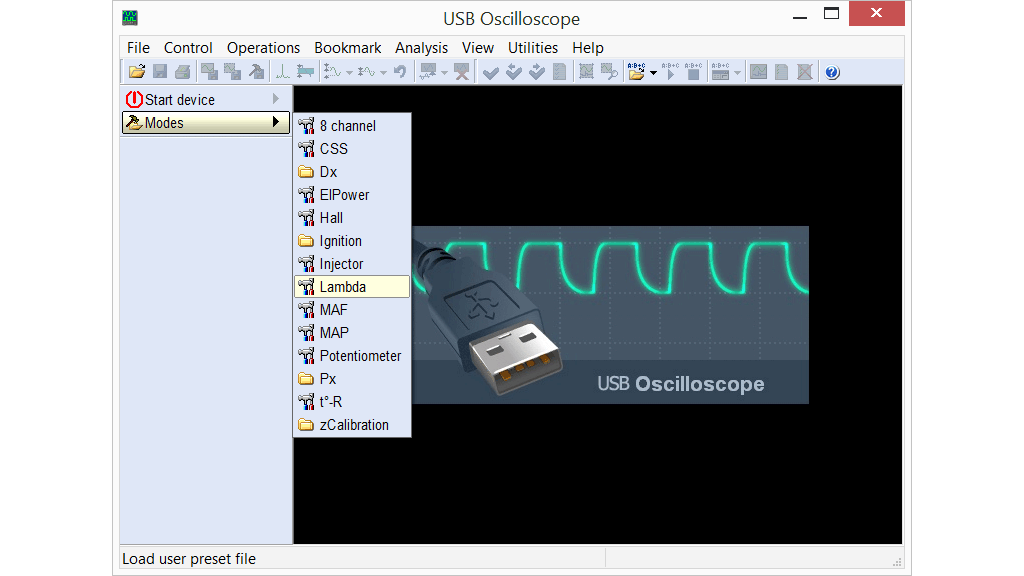This screenshot has height=576, width=1024.
Task: Click the Save floppy disk toolbar icon
Action: pos(160,72)
